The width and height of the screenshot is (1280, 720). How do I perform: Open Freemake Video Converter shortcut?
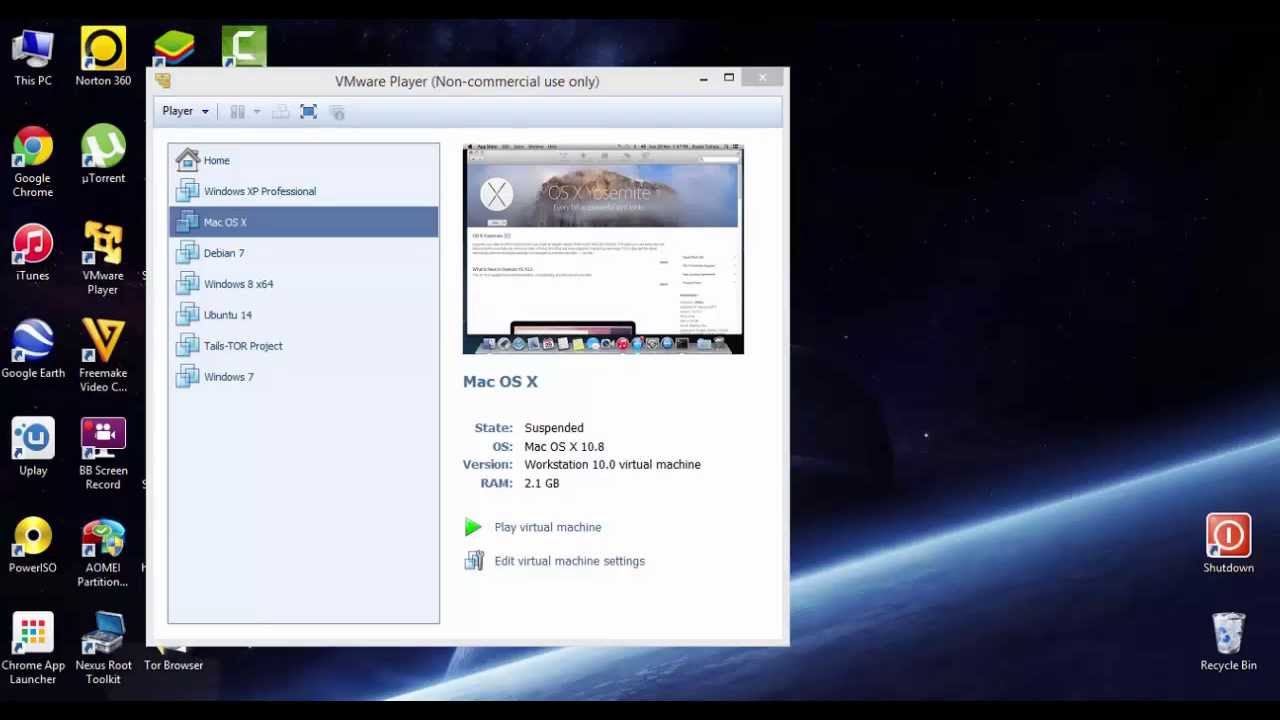pos(103,357)
